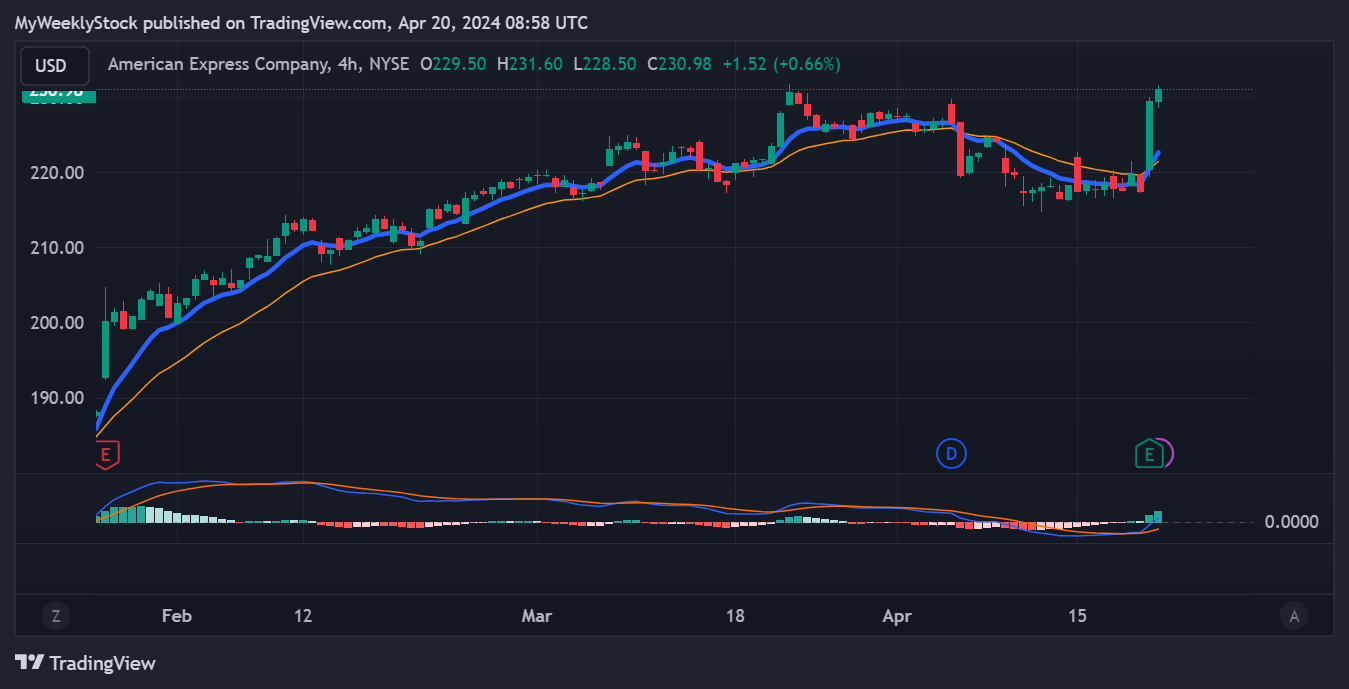Image resolution: width=1349 pixels, height=689 pixels.
Task: Click the TradingView logo
Action: [x=86, y=662]
